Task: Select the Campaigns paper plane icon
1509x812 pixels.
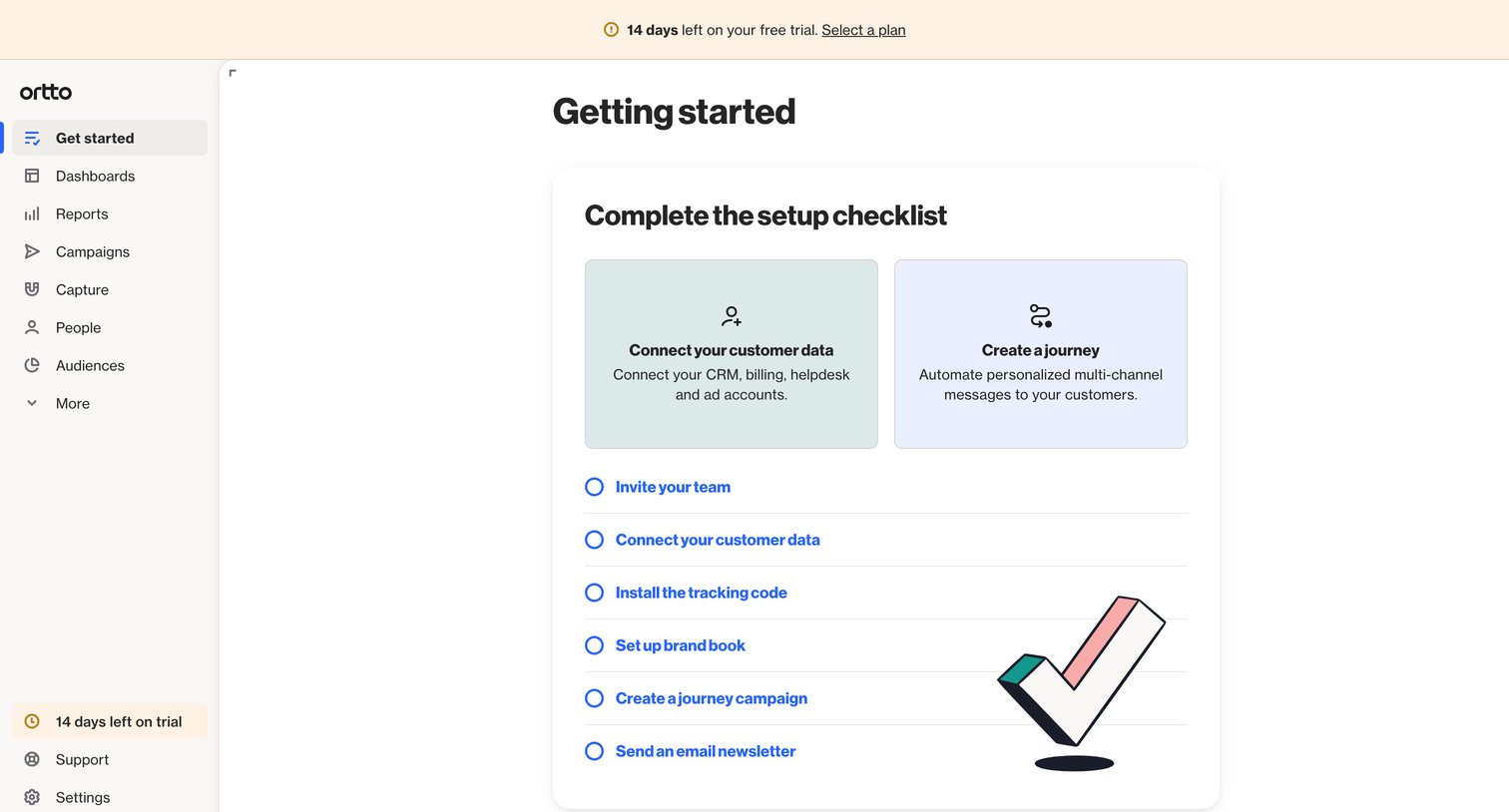Action: [x=32, y=251]
